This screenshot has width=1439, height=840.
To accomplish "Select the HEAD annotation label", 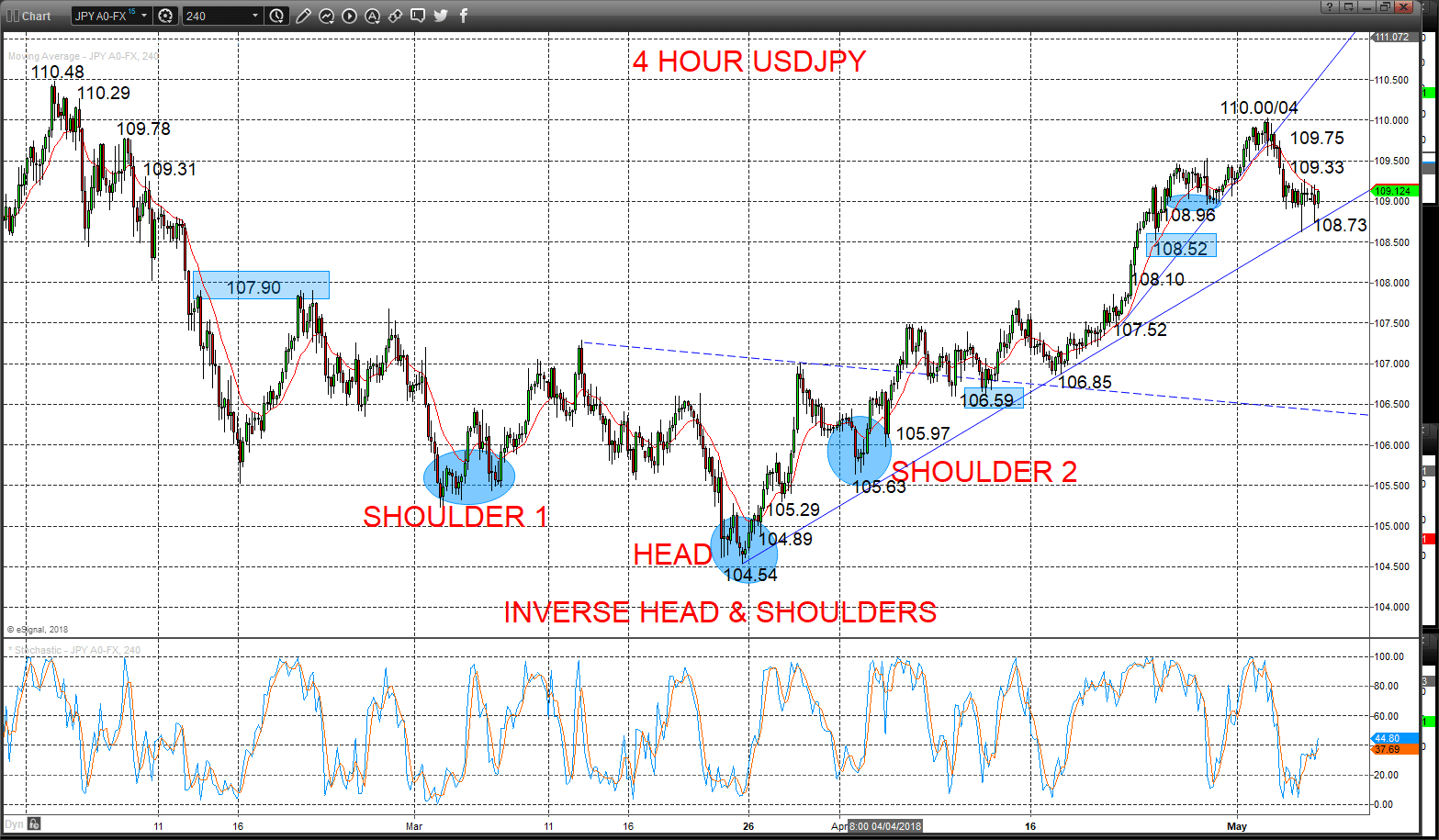I will click(672, 554).
